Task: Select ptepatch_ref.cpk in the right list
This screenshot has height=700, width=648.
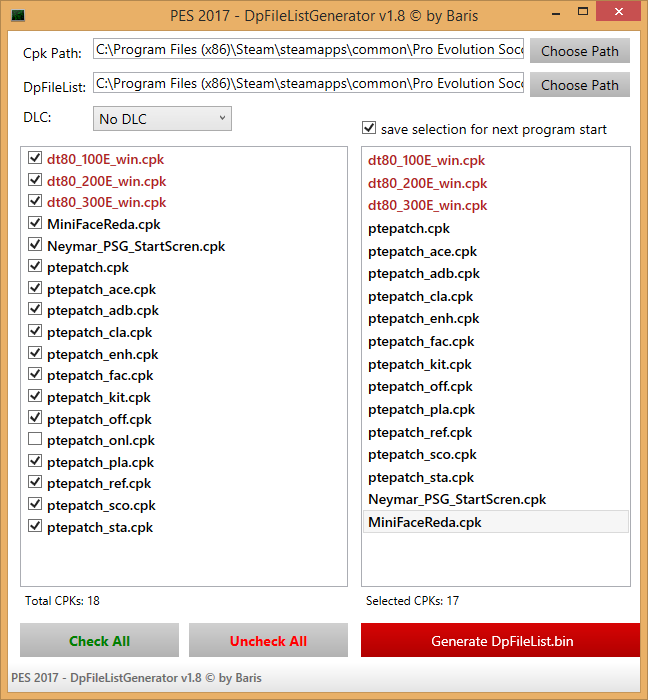Action: (496, 432)
